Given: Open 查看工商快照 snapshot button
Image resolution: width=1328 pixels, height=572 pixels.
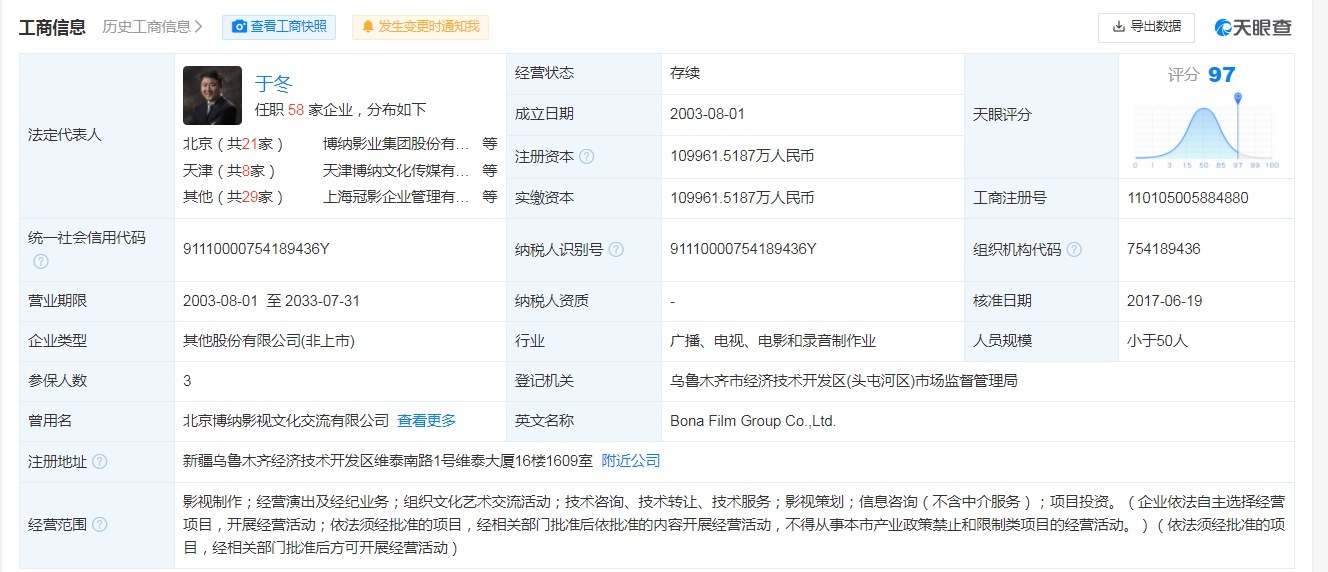Looking at the screenshot, I should click(x=279, y=27).
